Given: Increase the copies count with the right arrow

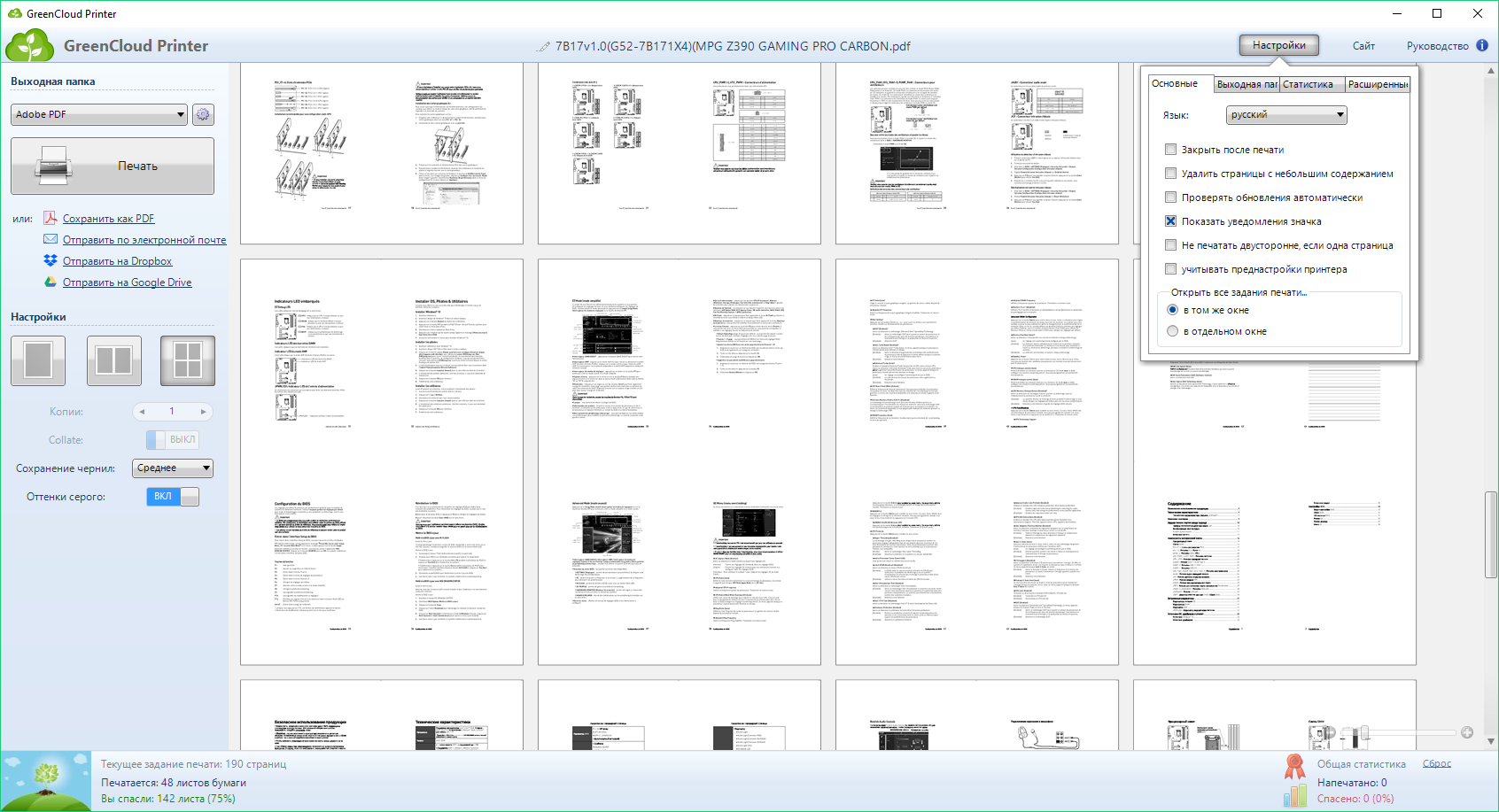Looking at the screenshot, I should pos(203,412).
